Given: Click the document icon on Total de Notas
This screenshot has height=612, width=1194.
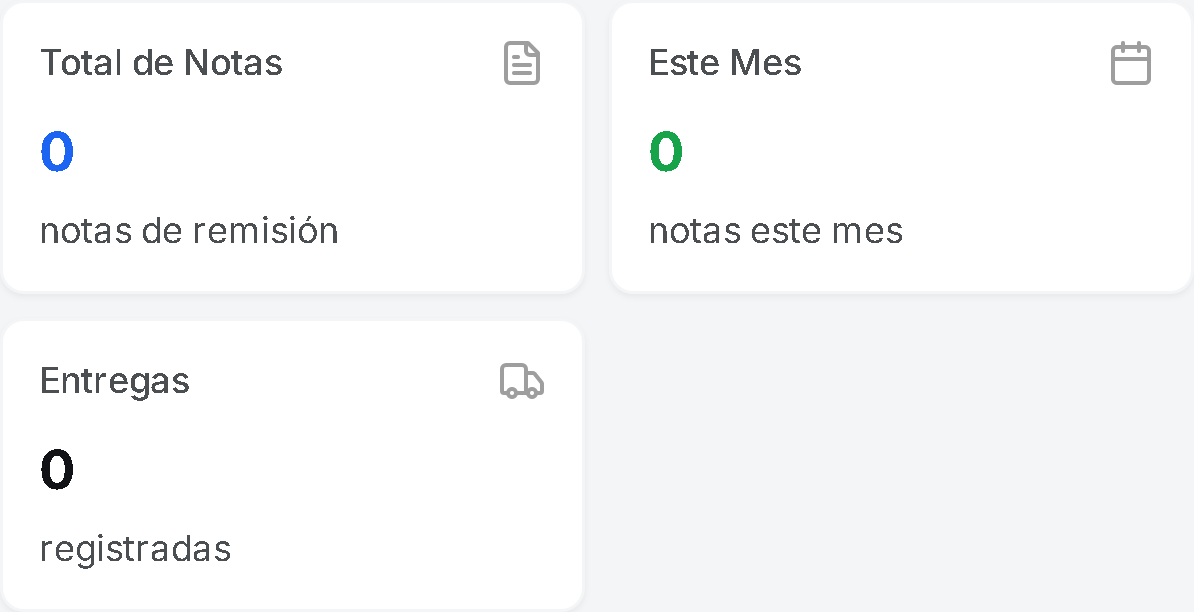Looking at the screenshot, I should 521,63.
